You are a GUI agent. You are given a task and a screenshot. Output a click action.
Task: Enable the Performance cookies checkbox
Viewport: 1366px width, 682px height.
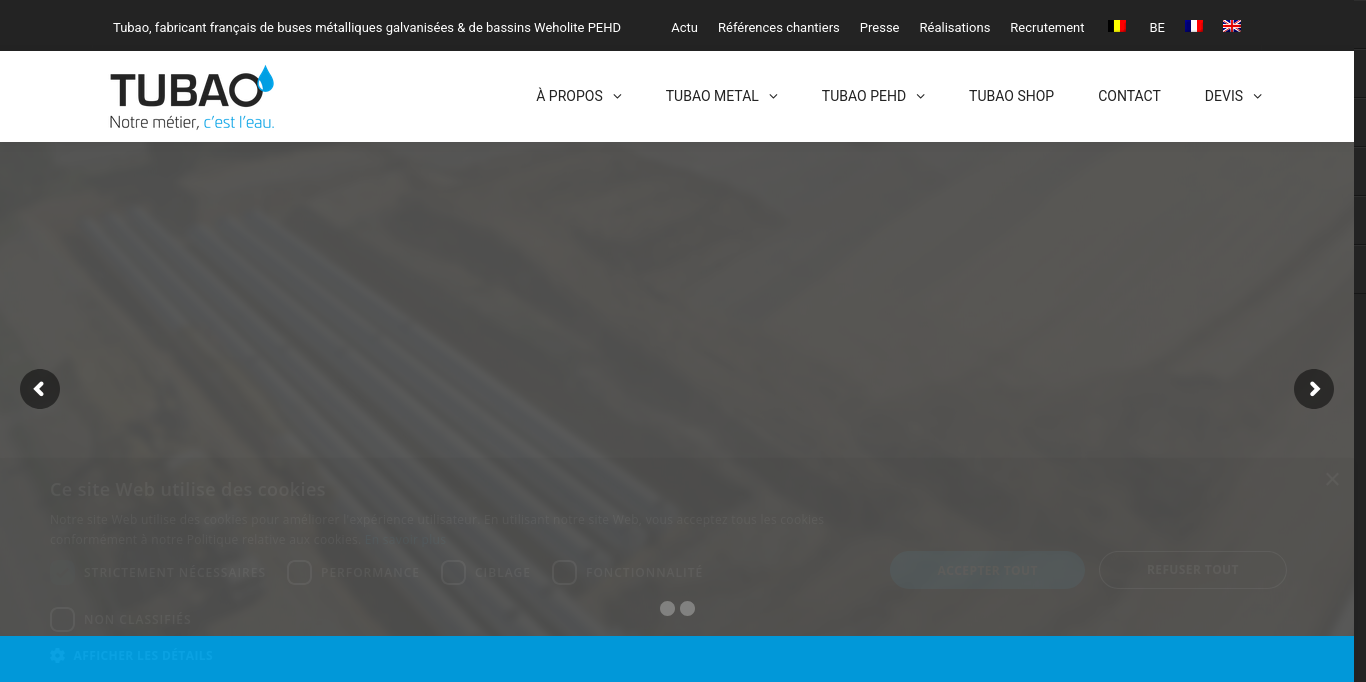coord(299,572)
